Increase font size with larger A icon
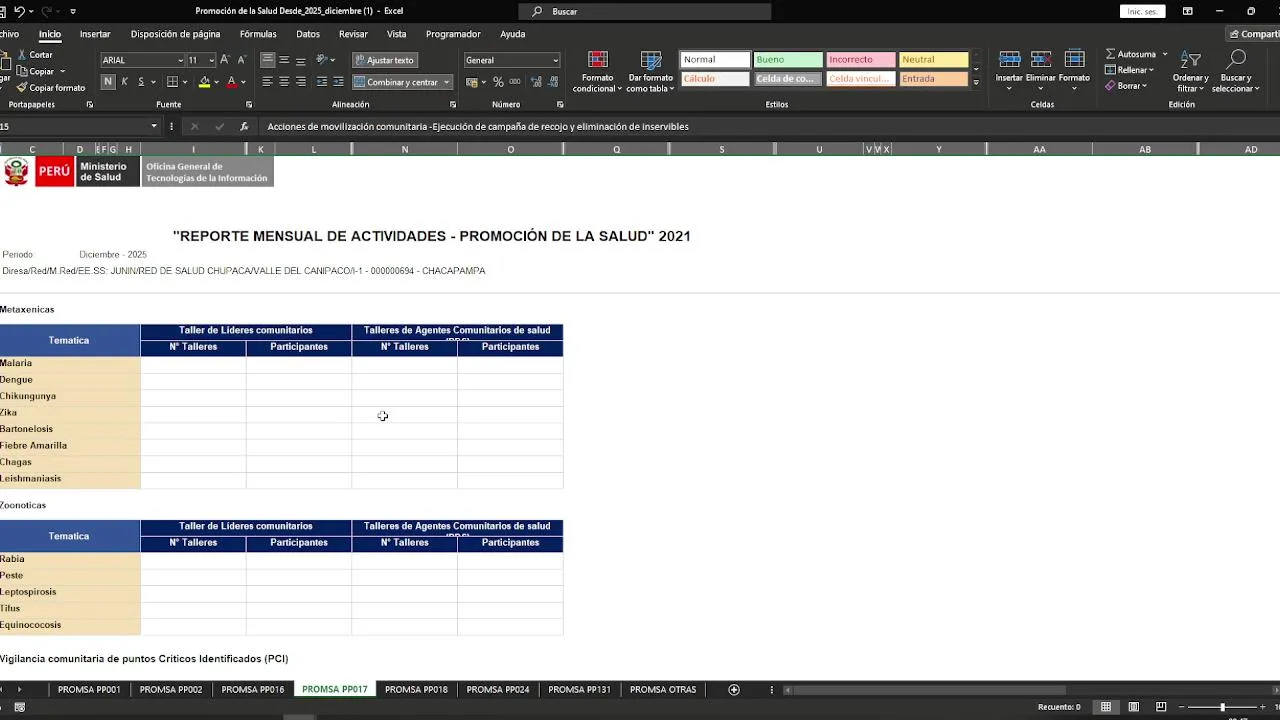 [225, 60]
